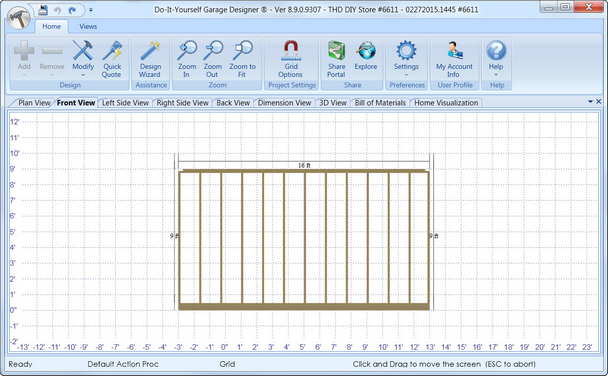Open the quick access toolbar customize arrow
608x376 pixels.
tap(91, 10)
